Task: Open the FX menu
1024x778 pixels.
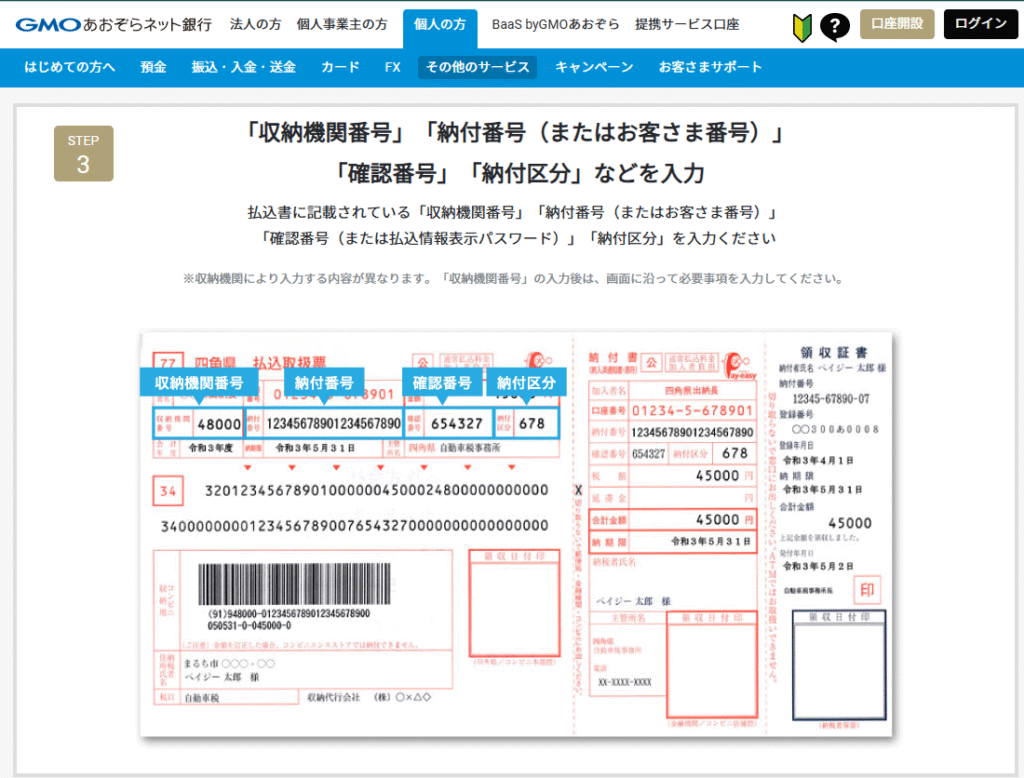Action: 392,67
